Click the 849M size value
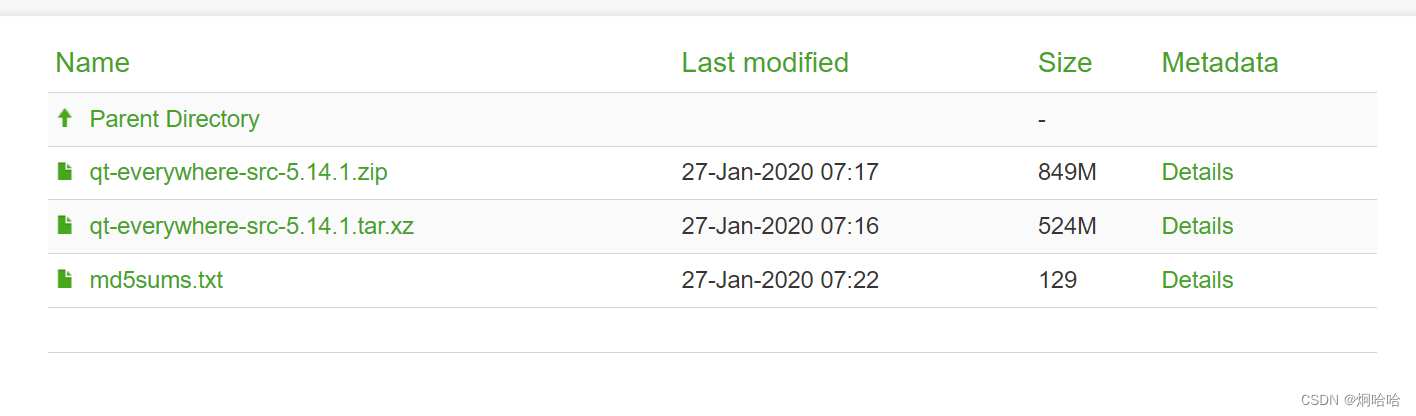The width and height of the screenshot is (1416, 416). click(x=1067, y=172)
